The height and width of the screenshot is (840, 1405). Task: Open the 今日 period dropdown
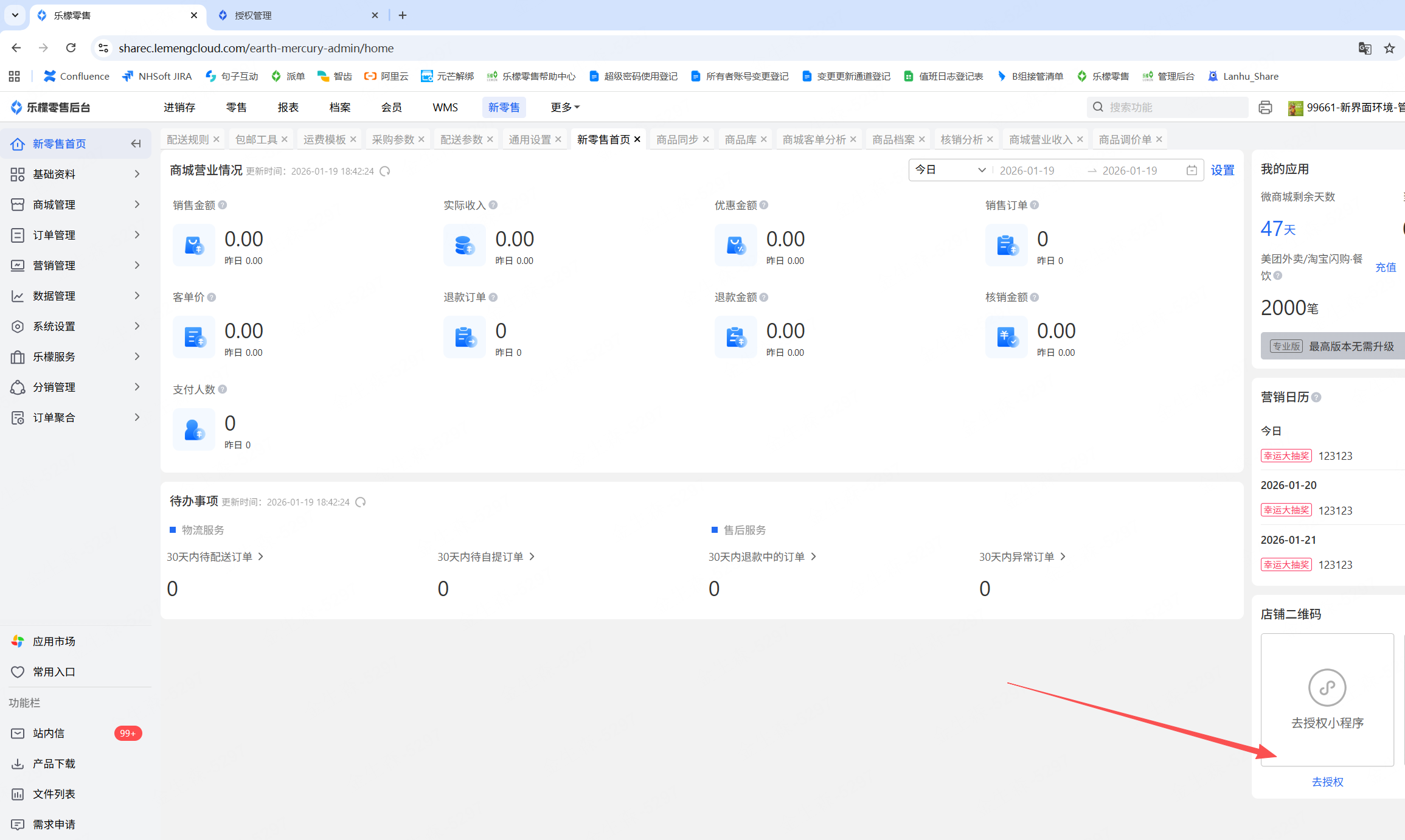coord(950,170)
